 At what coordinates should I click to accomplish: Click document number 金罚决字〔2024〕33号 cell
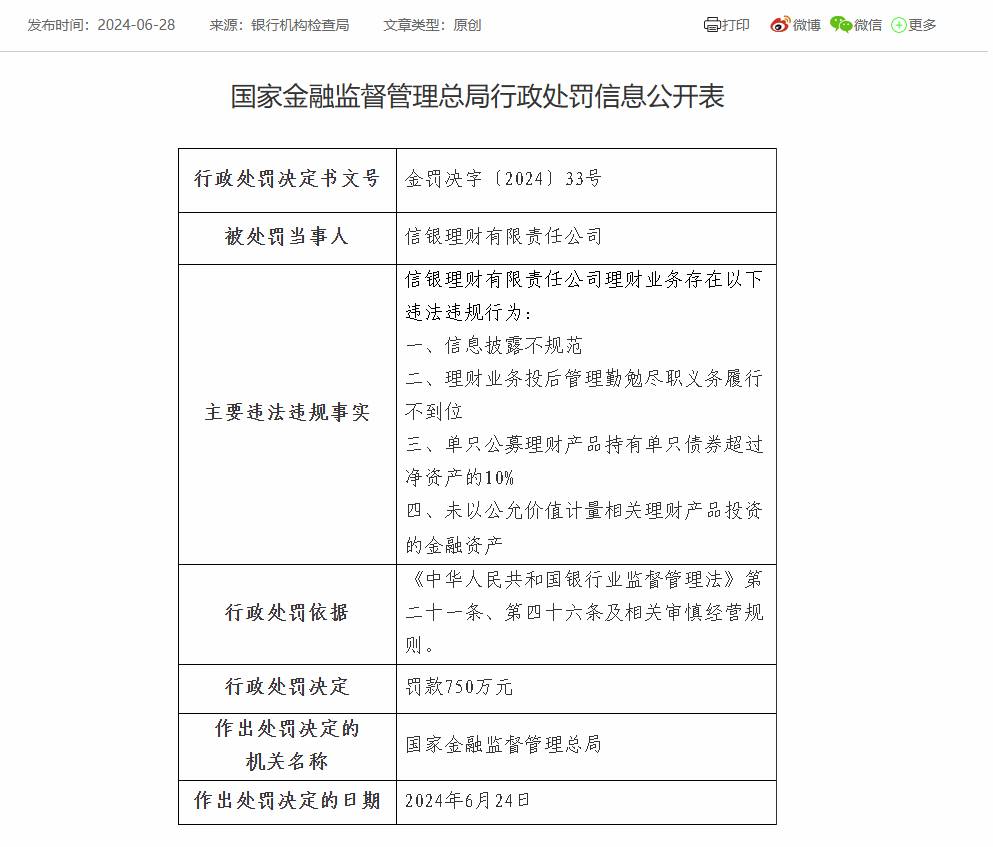click(503, 179)
